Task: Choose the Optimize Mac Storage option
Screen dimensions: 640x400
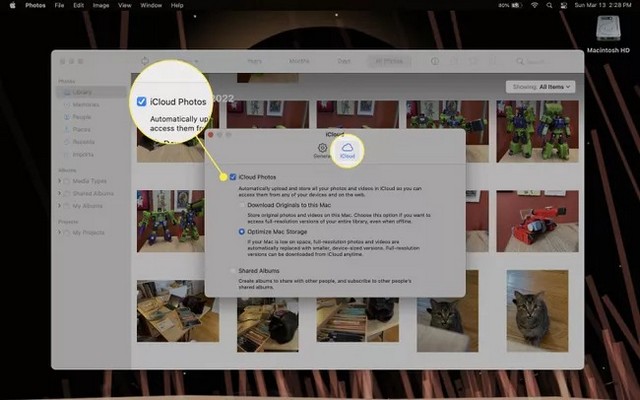Action: [x=241, y=231]
